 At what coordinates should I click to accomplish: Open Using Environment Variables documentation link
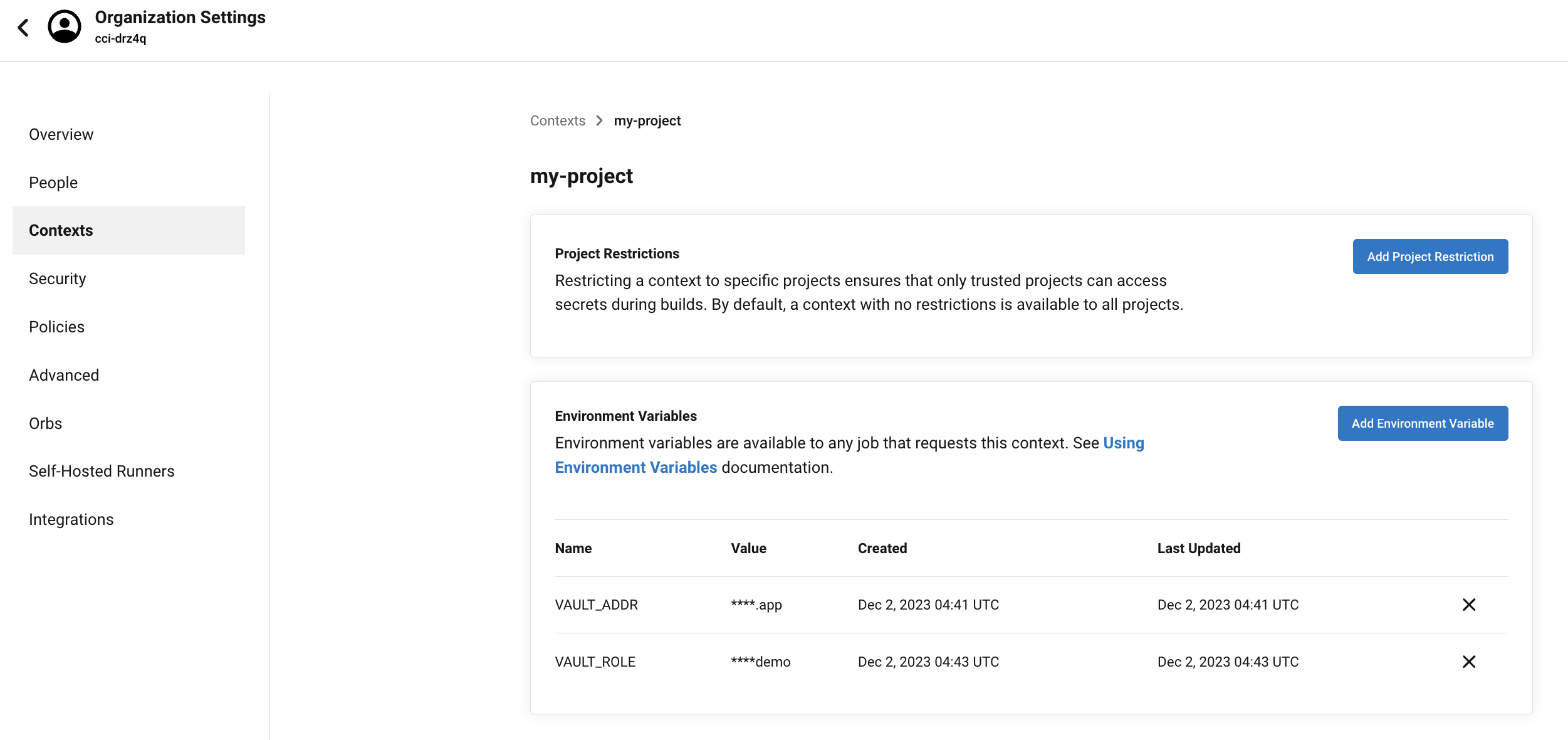point(635,467)
